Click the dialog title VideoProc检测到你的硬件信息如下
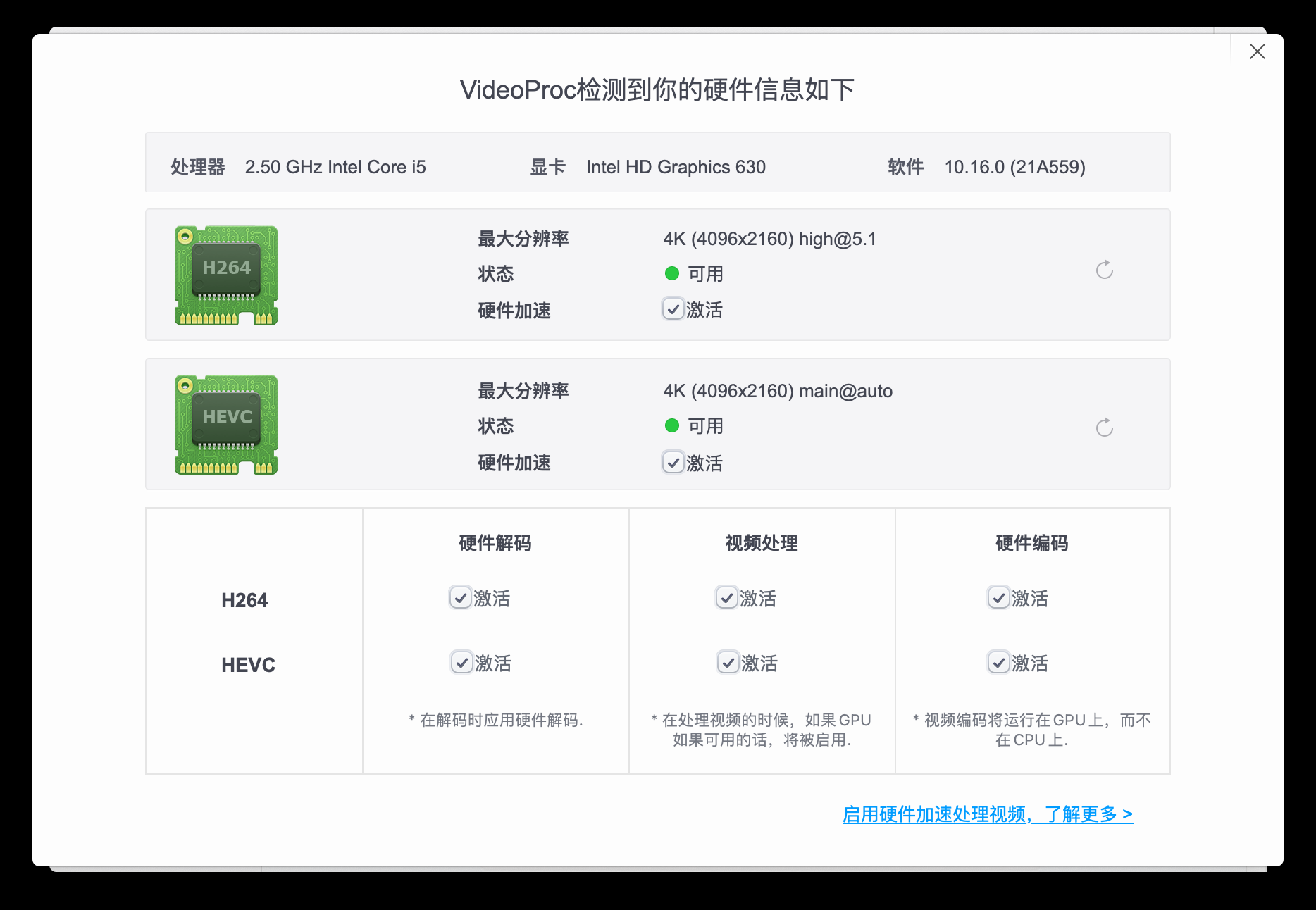 tap(657, 89)
